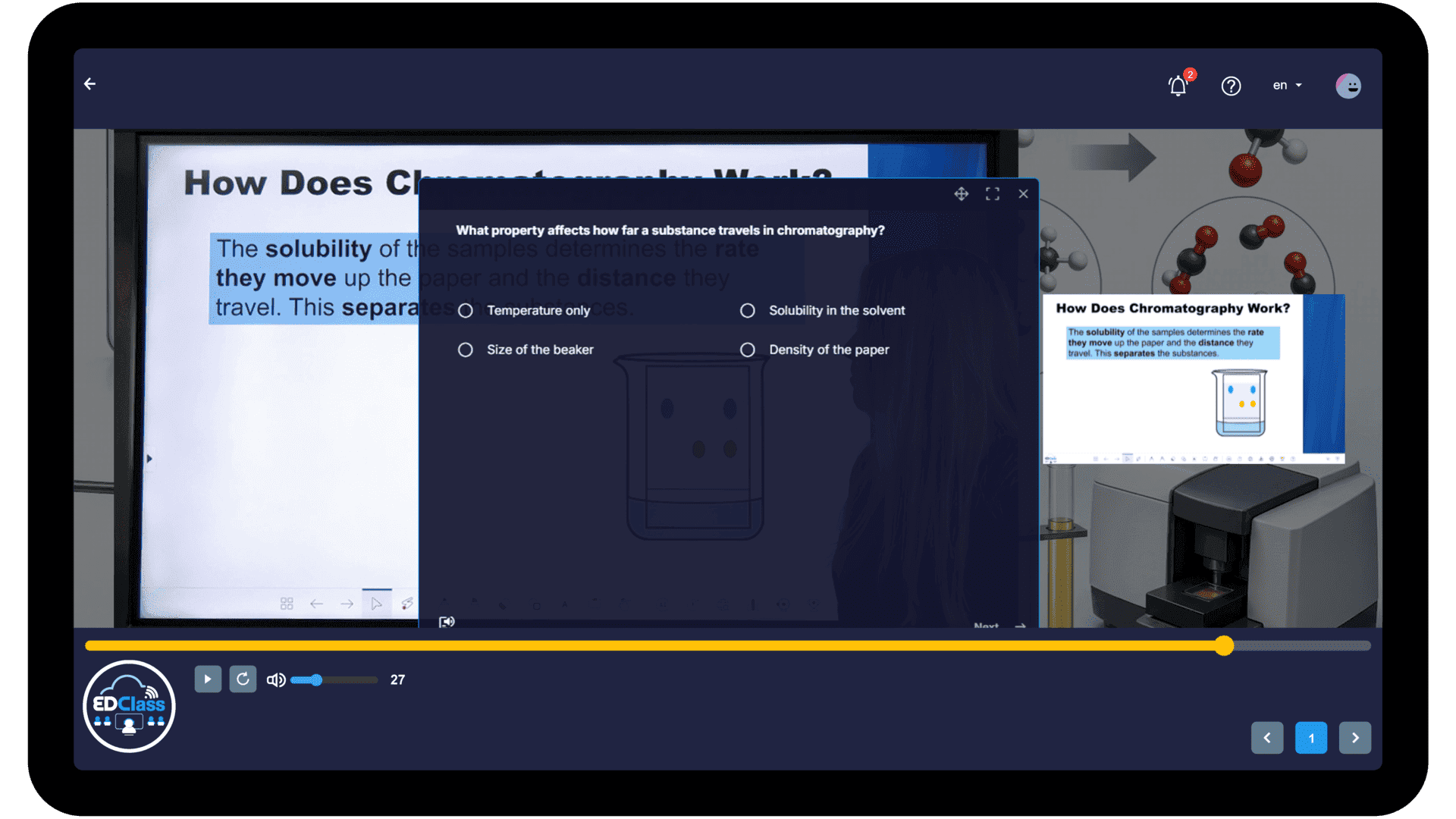Click the chromatography slide thumbnail
Screen dimensions: 1456x819
click(x=1193, y=378)
